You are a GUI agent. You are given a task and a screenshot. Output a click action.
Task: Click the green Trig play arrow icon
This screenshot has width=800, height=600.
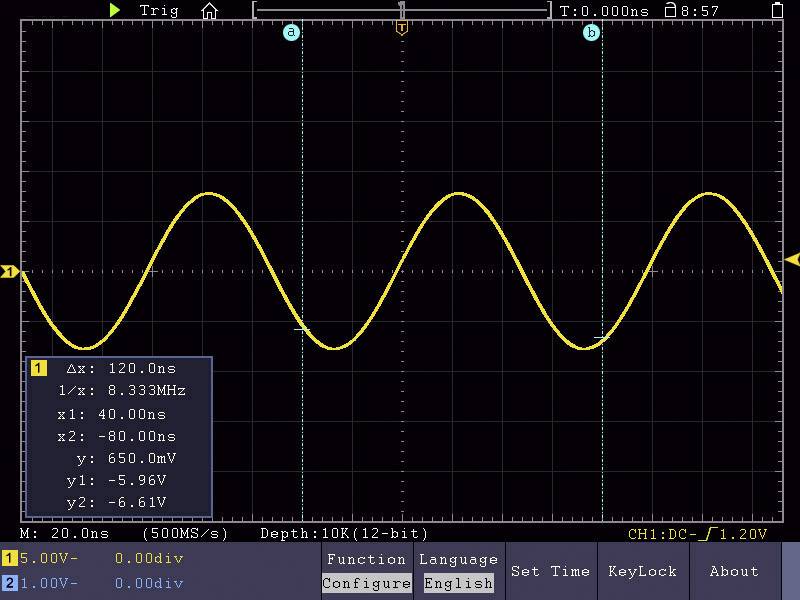point(114,11)
